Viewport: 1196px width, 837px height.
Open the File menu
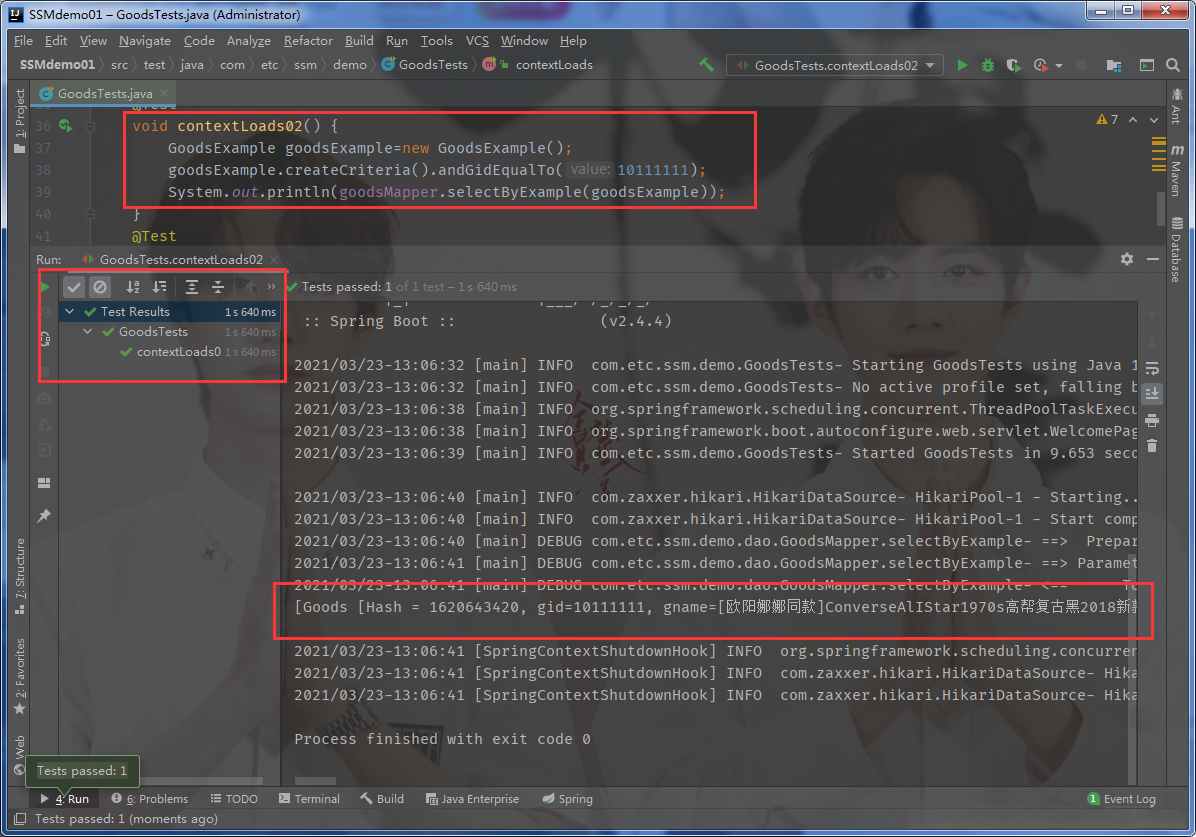click(x=23, y=40)
